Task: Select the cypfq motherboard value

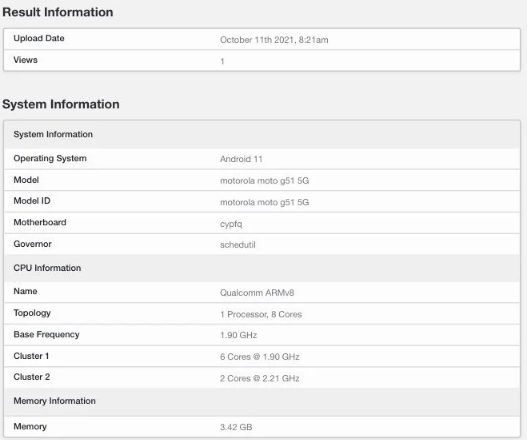Action: click(x=231, y=224)
